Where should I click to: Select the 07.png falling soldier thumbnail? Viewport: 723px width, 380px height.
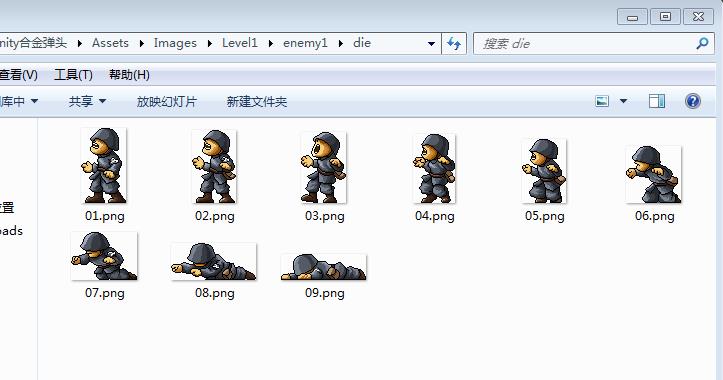pos(104,256)
